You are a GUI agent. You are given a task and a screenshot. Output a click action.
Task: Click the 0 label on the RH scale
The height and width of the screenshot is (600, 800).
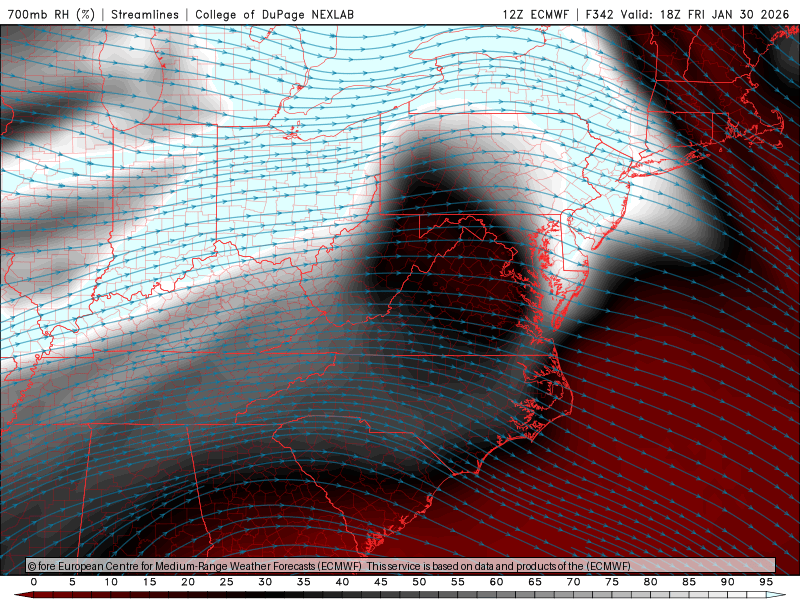(34, 582)
